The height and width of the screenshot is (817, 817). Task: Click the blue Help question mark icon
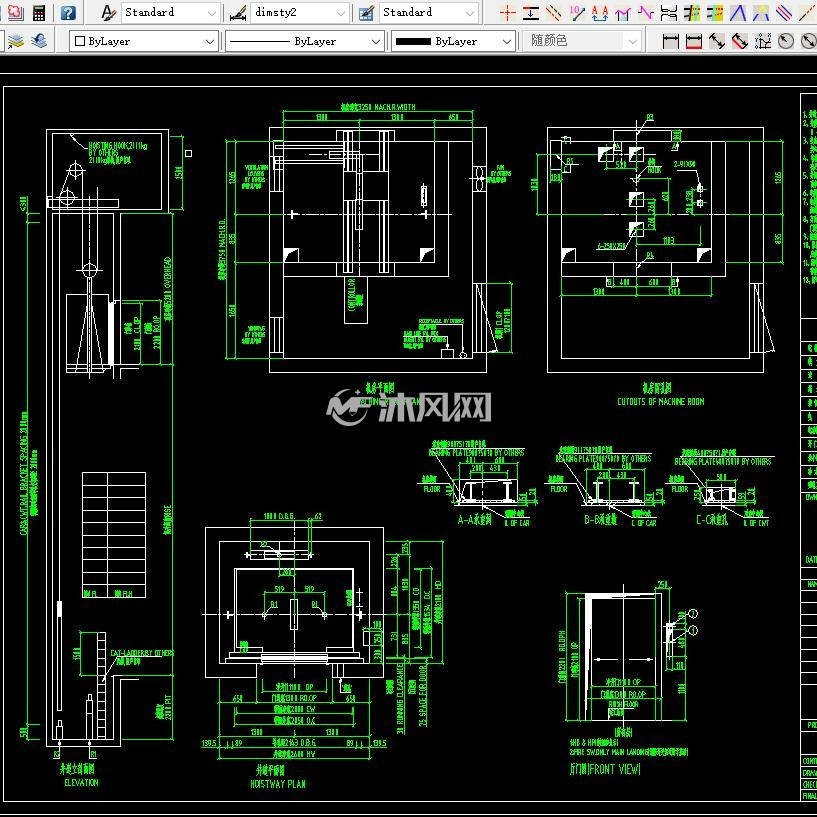pos(68,13)
